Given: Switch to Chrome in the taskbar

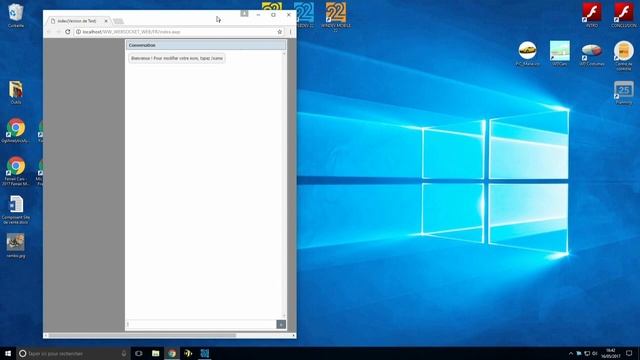Looking at the screenshot, I should point(172,353).
